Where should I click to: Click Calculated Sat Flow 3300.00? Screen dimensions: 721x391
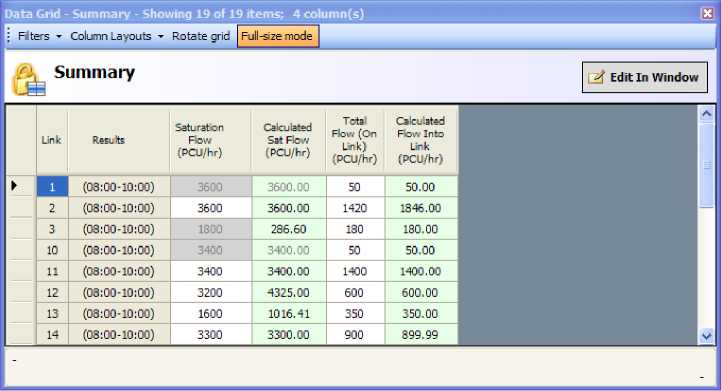[x=289, y=334]
